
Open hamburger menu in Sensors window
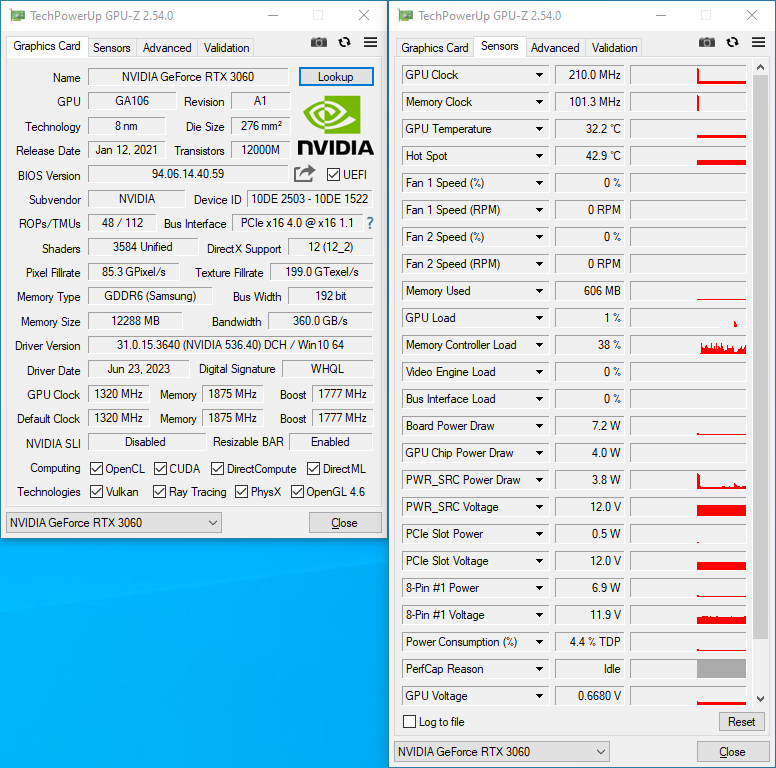758,43
